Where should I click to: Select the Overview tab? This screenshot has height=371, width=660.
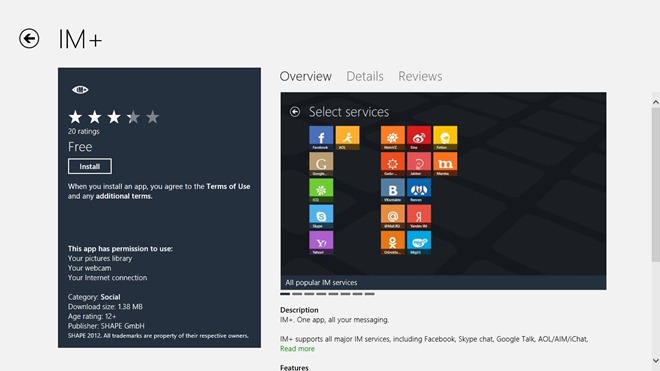(x=306, y=76)
